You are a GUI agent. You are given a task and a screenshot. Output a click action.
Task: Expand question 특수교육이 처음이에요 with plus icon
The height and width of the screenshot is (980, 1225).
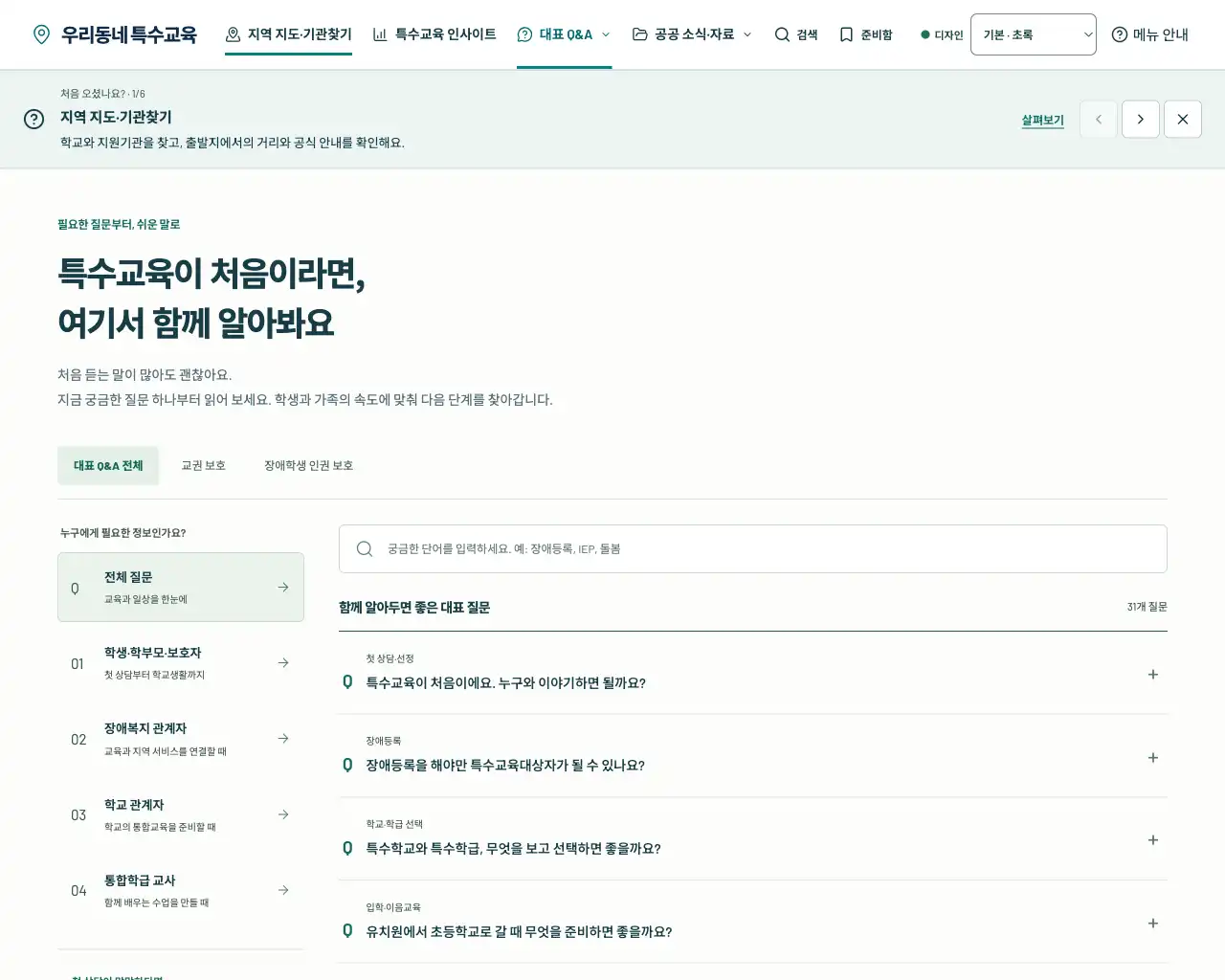(1153, 675)
